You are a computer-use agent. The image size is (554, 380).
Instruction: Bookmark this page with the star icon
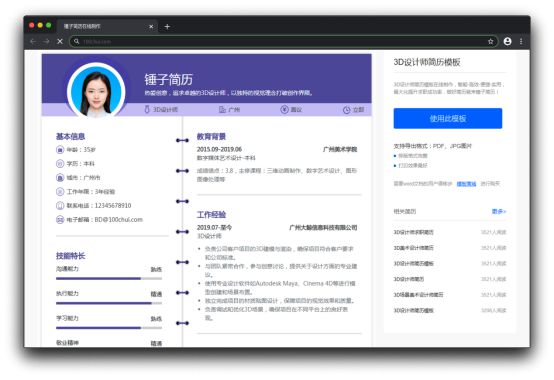point(490,41)
